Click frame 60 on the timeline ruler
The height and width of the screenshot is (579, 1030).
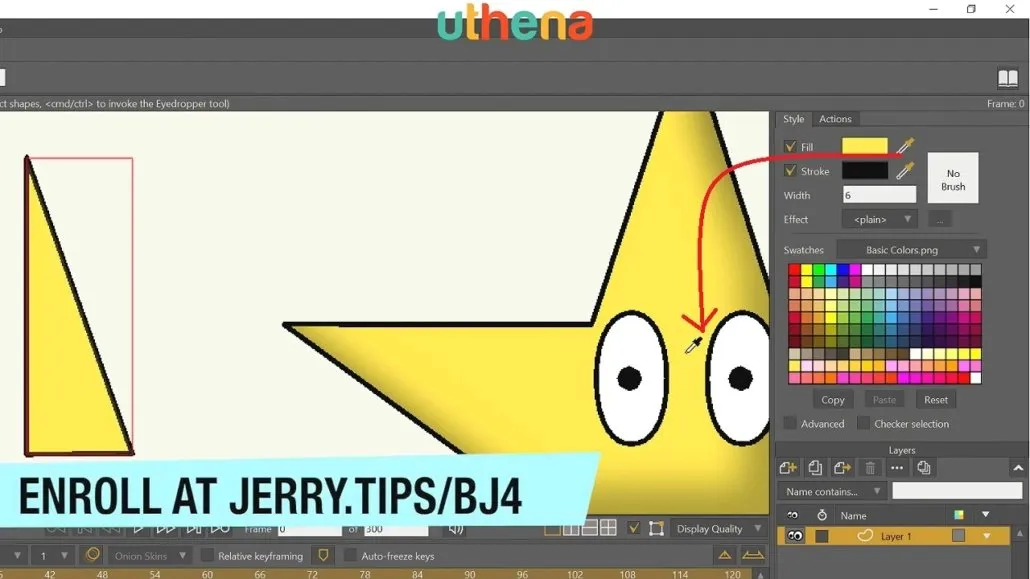point(207,574)
